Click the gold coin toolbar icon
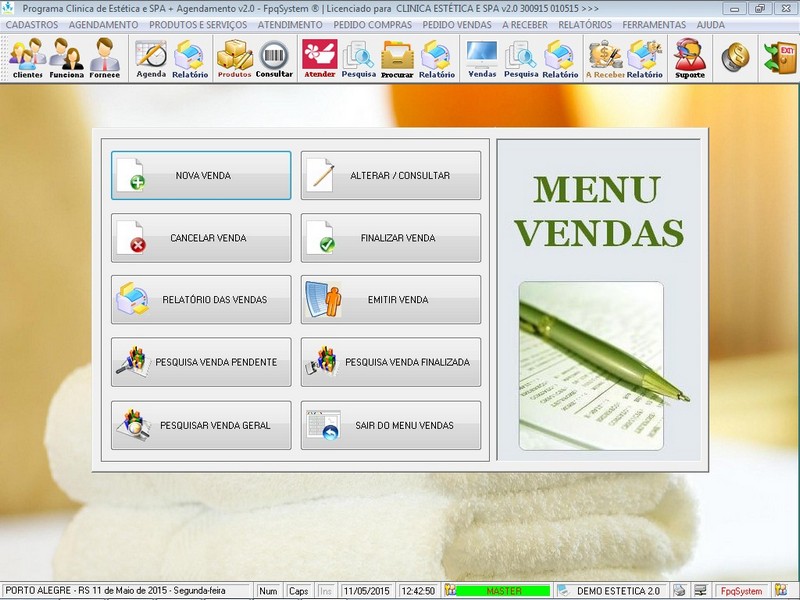The width and height of the screenshot is (800, 600). point(735,57)
